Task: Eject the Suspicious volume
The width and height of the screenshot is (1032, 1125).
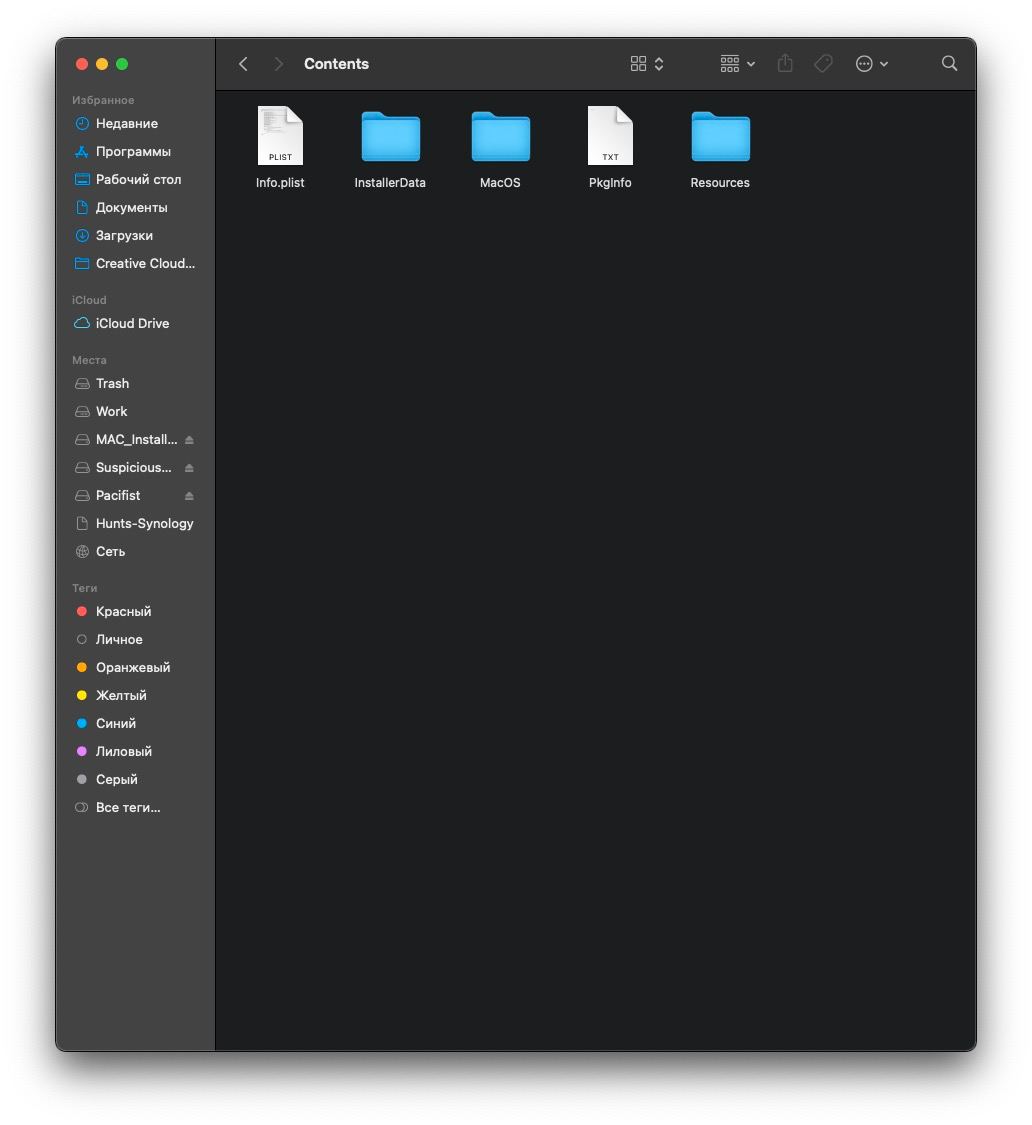Action: coord(189,468)
